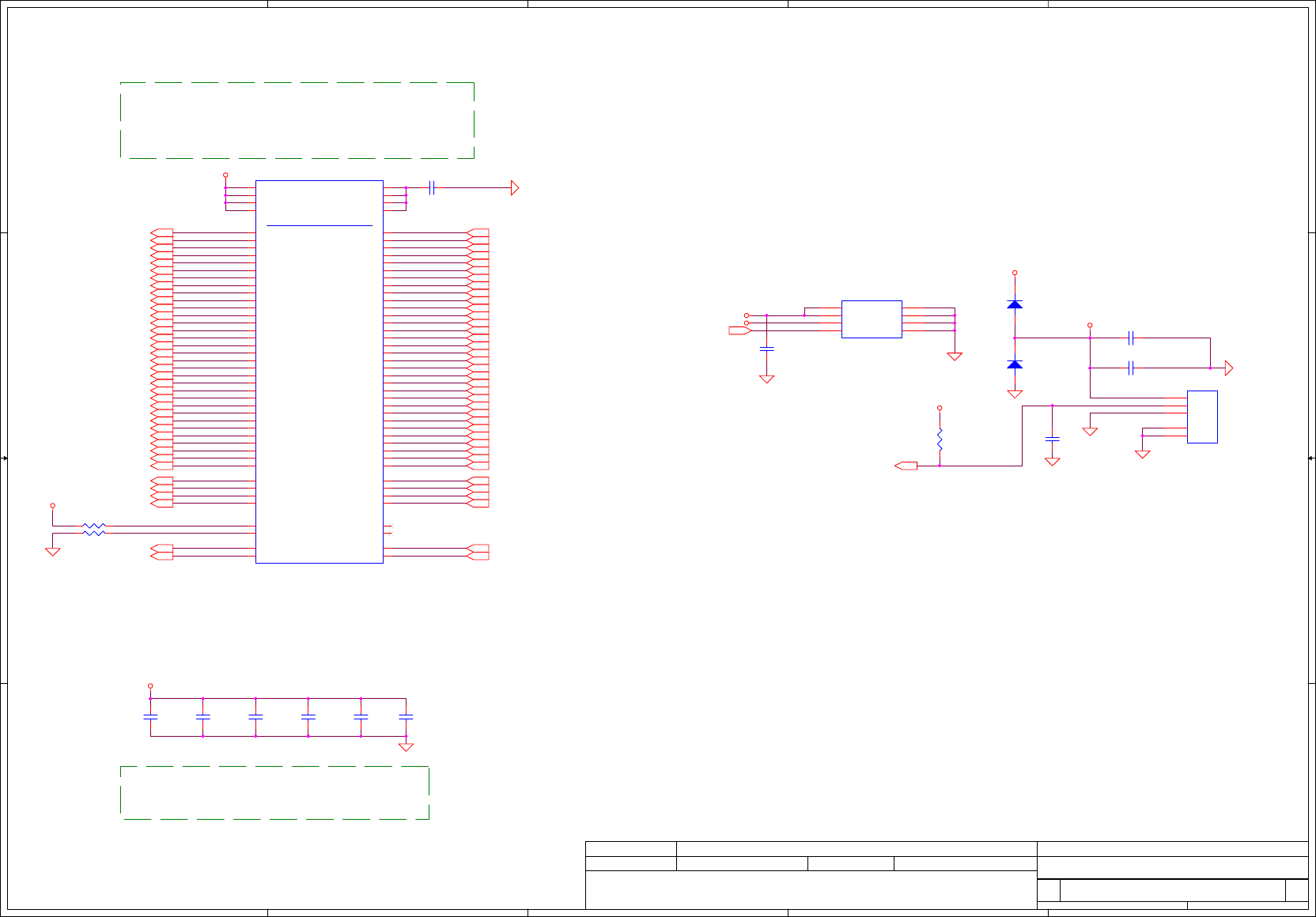Select the dashed green note box at top
Viewport: 1316px width, 917px height.
tap(297, 120)
